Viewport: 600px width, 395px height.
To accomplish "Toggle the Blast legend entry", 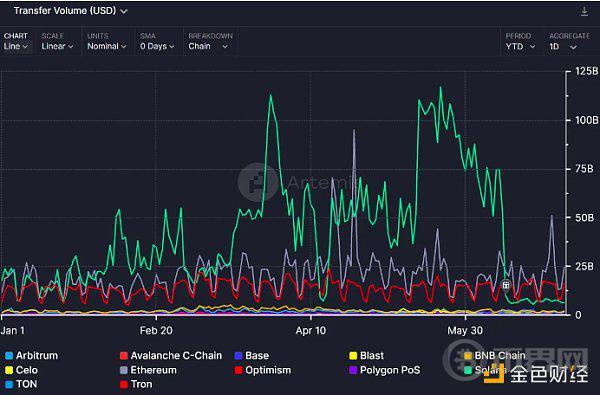I will (x=366, y=356).
